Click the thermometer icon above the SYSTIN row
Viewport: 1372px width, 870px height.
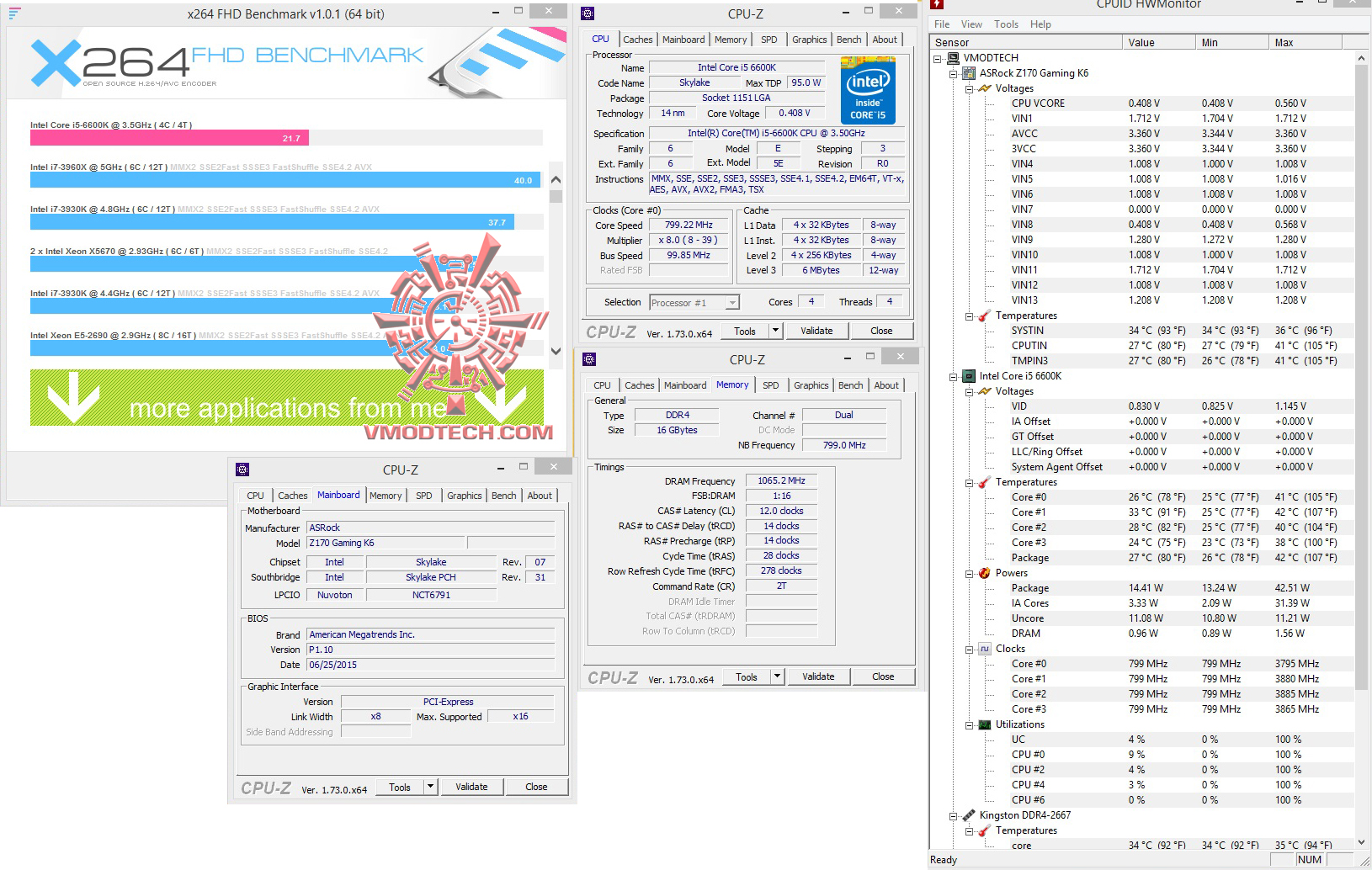(985, 316)
